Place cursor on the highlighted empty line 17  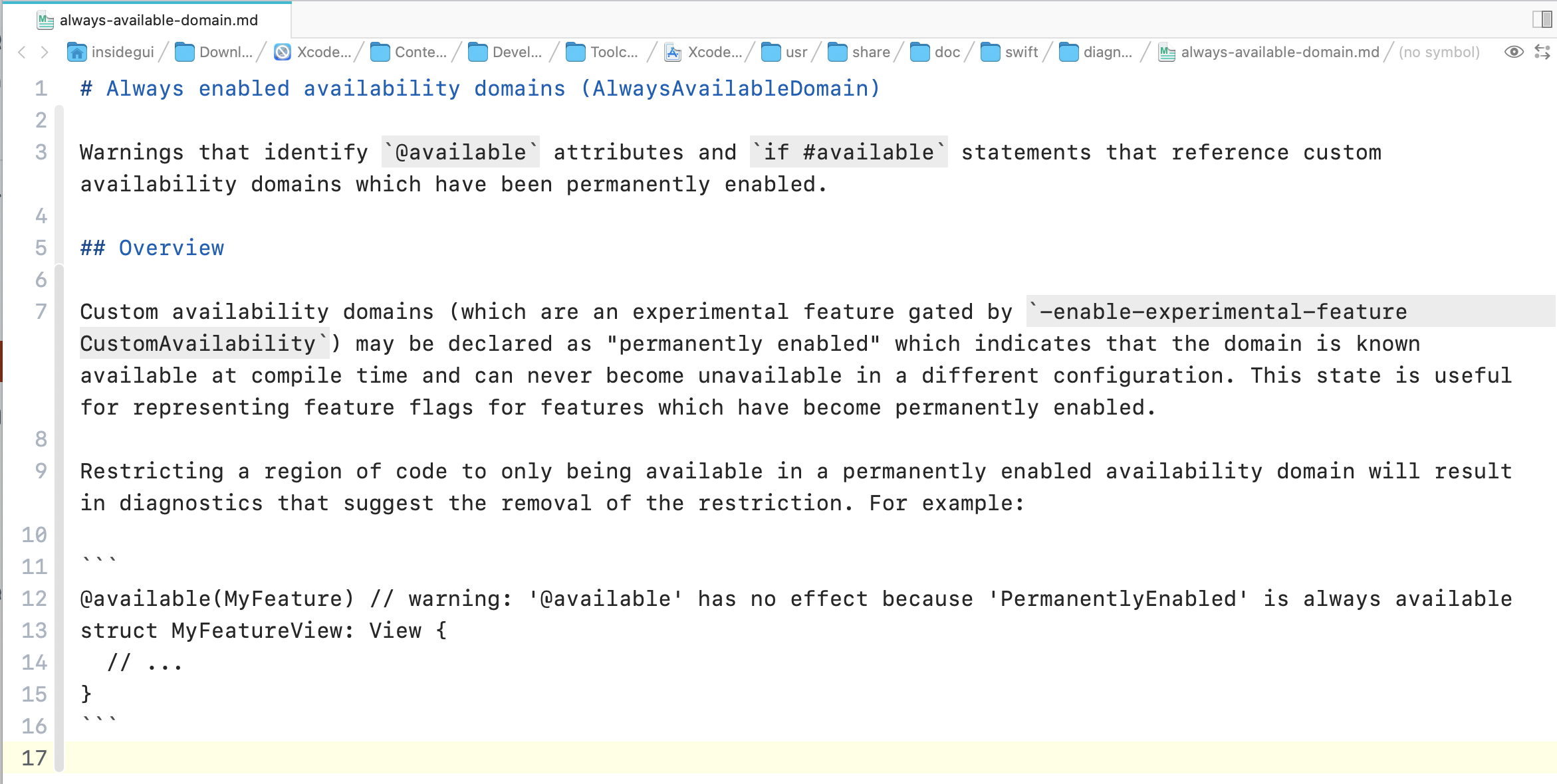pyautogui.click(x=810, y=758)
